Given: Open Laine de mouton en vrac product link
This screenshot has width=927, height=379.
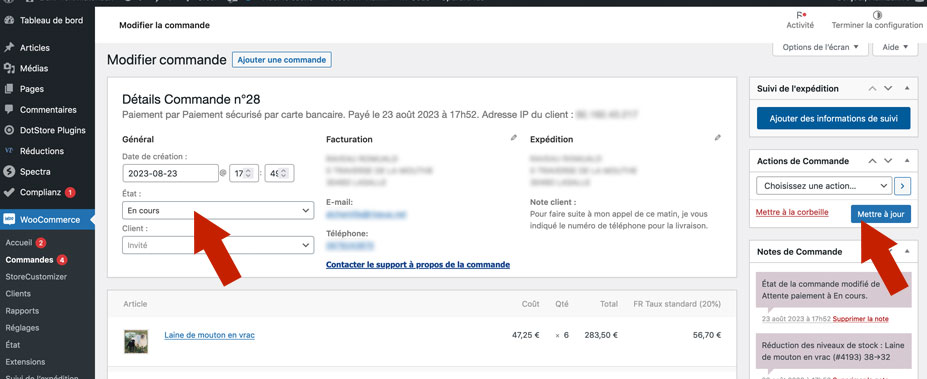Looking at the screenshot, I should (x=209, y=335).
